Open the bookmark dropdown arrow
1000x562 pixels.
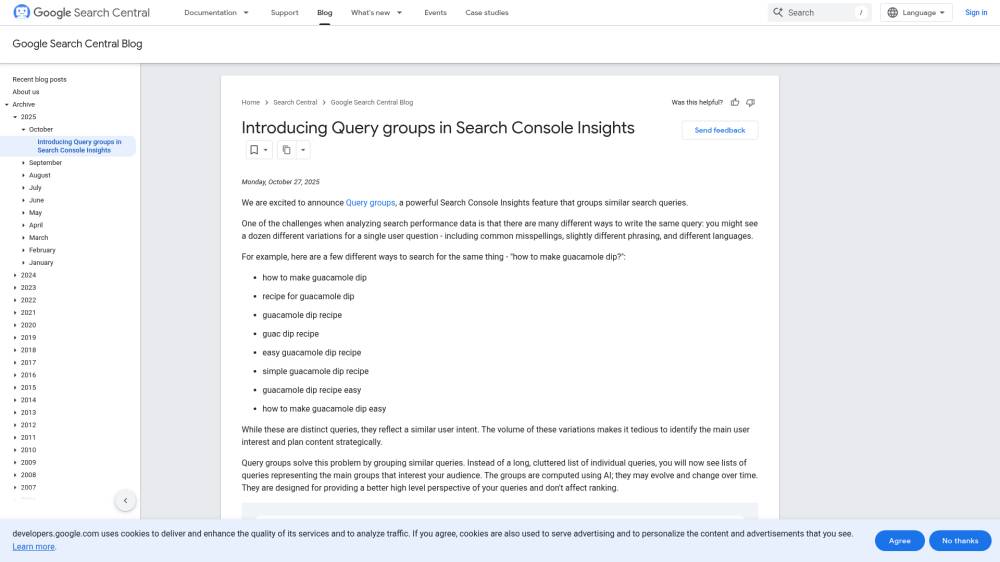pyautogui.click(x=266, y=150)
